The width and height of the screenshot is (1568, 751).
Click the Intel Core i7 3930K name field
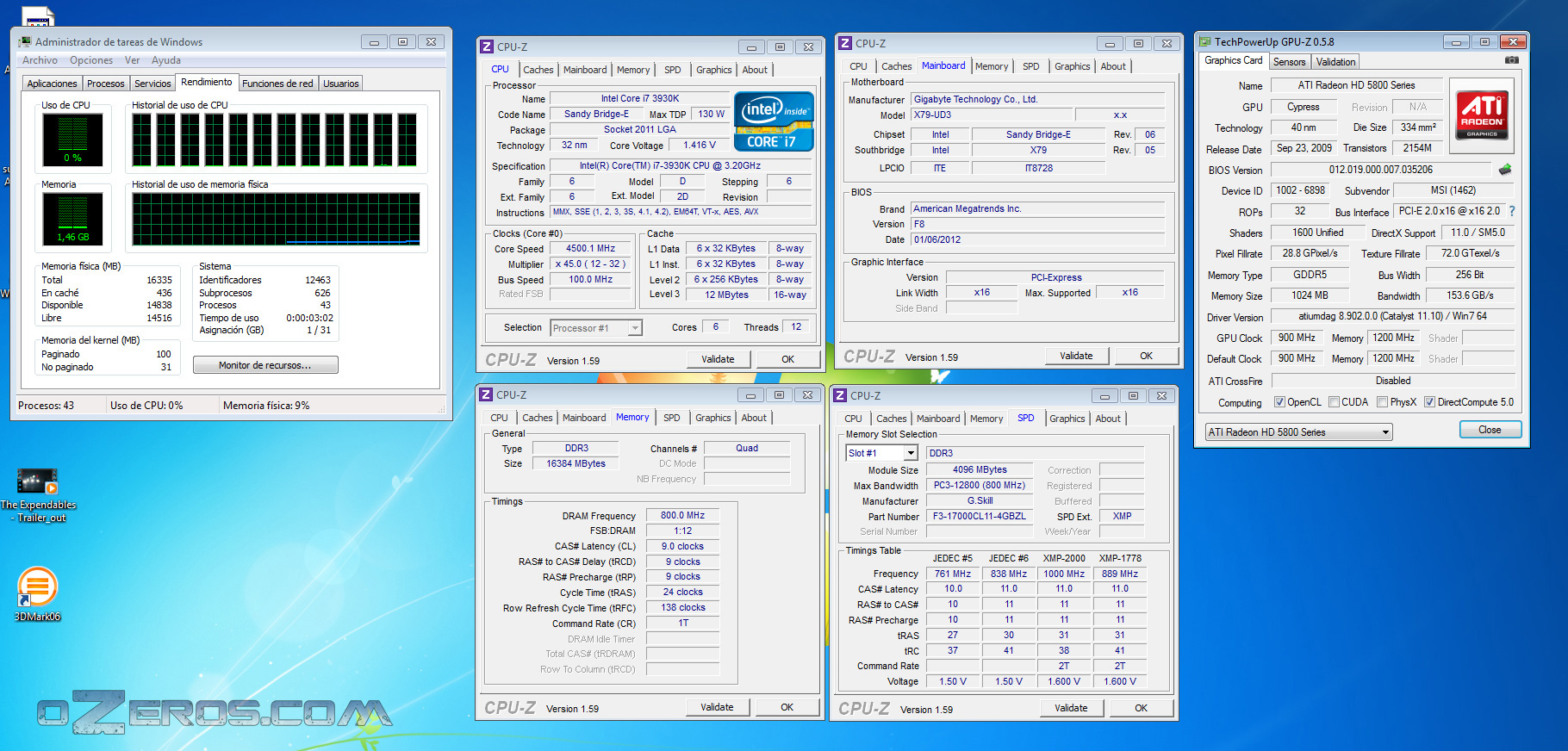(640, 98)
